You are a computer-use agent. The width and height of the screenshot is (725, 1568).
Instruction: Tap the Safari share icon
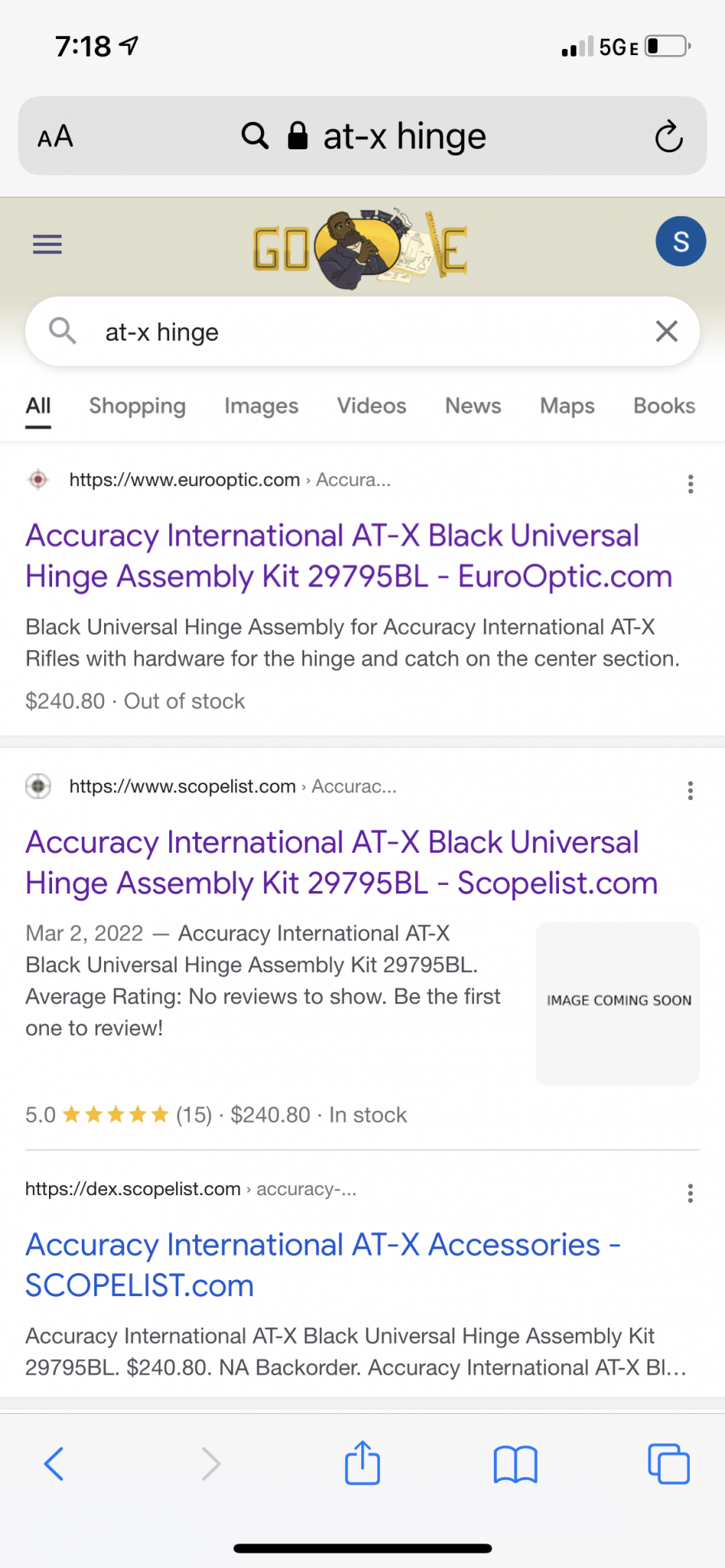[x=362, y=1463]
